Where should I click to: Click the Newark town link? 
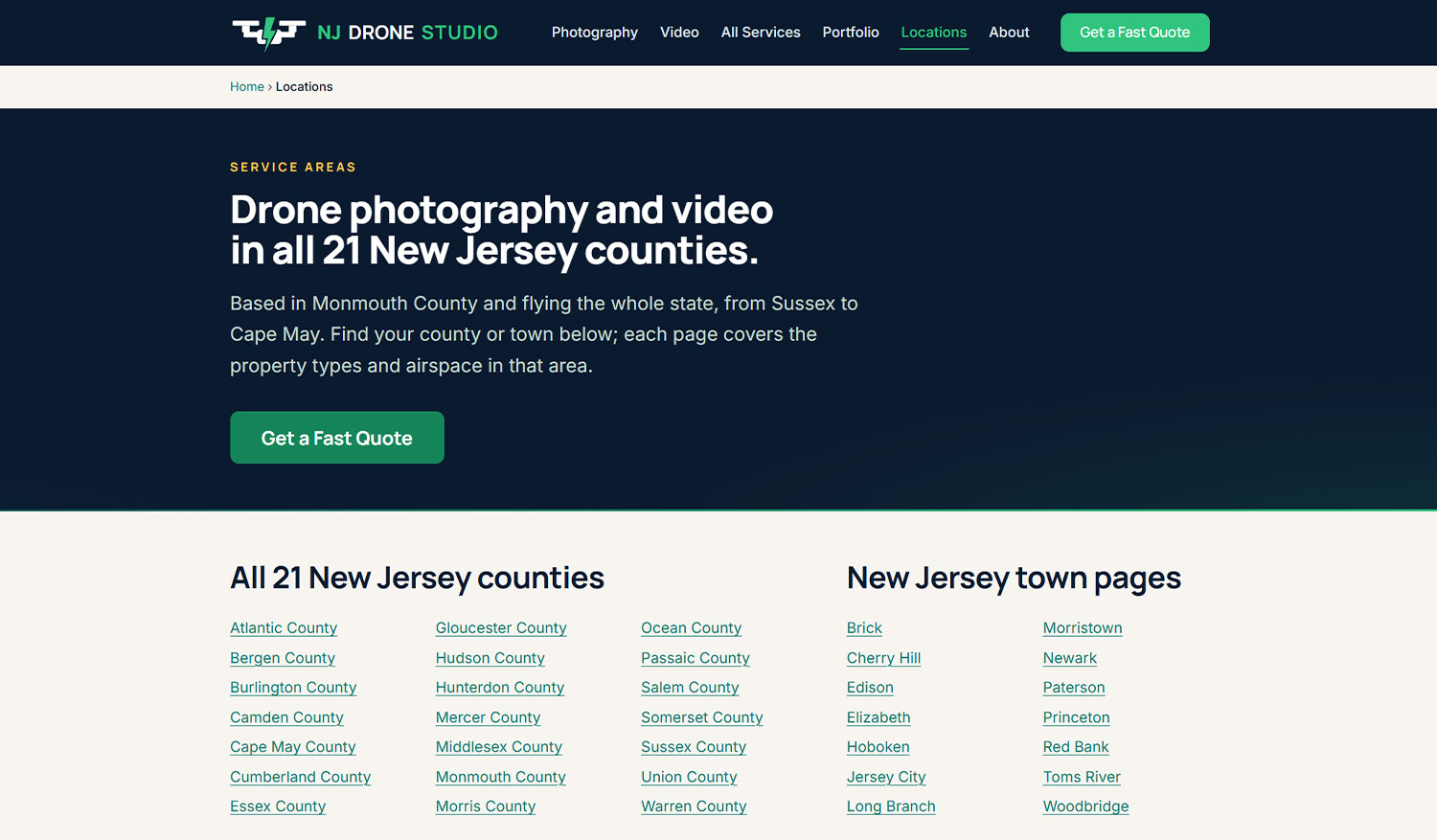(x=1070, y=658)
